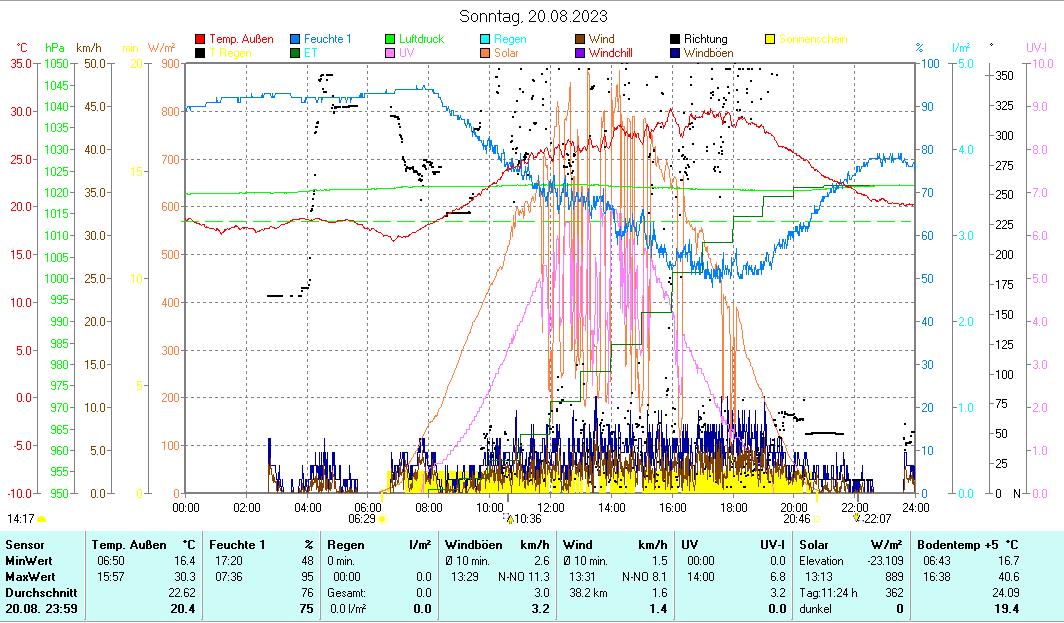Click the sunrise marker at 06:29
Screen dimensions: 1064x623
click(x=382, y=519)
